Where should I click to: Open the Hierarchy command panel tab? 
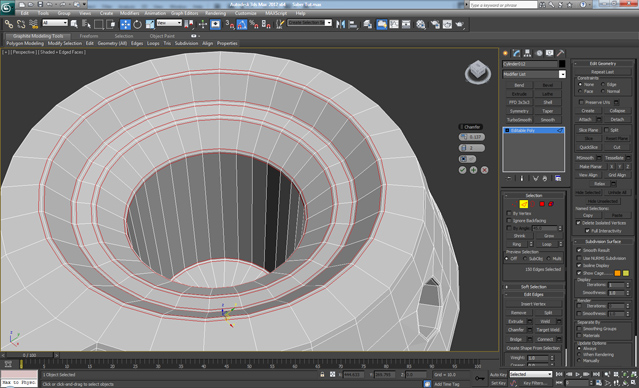click(528, 53)
